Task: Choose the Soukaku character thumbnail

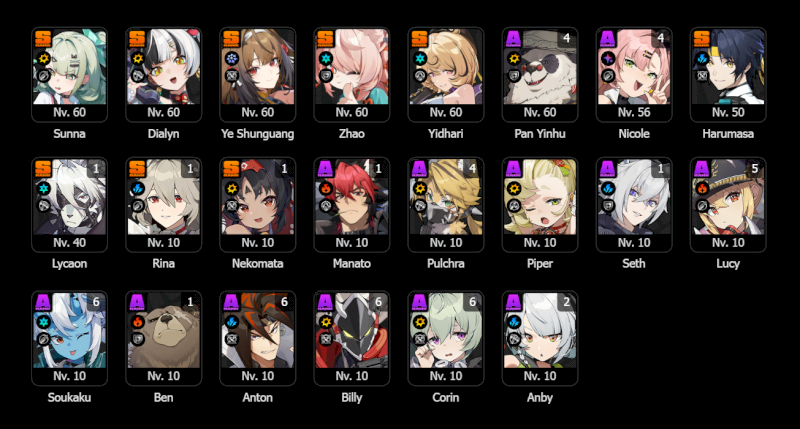Action: pos(69,339)
